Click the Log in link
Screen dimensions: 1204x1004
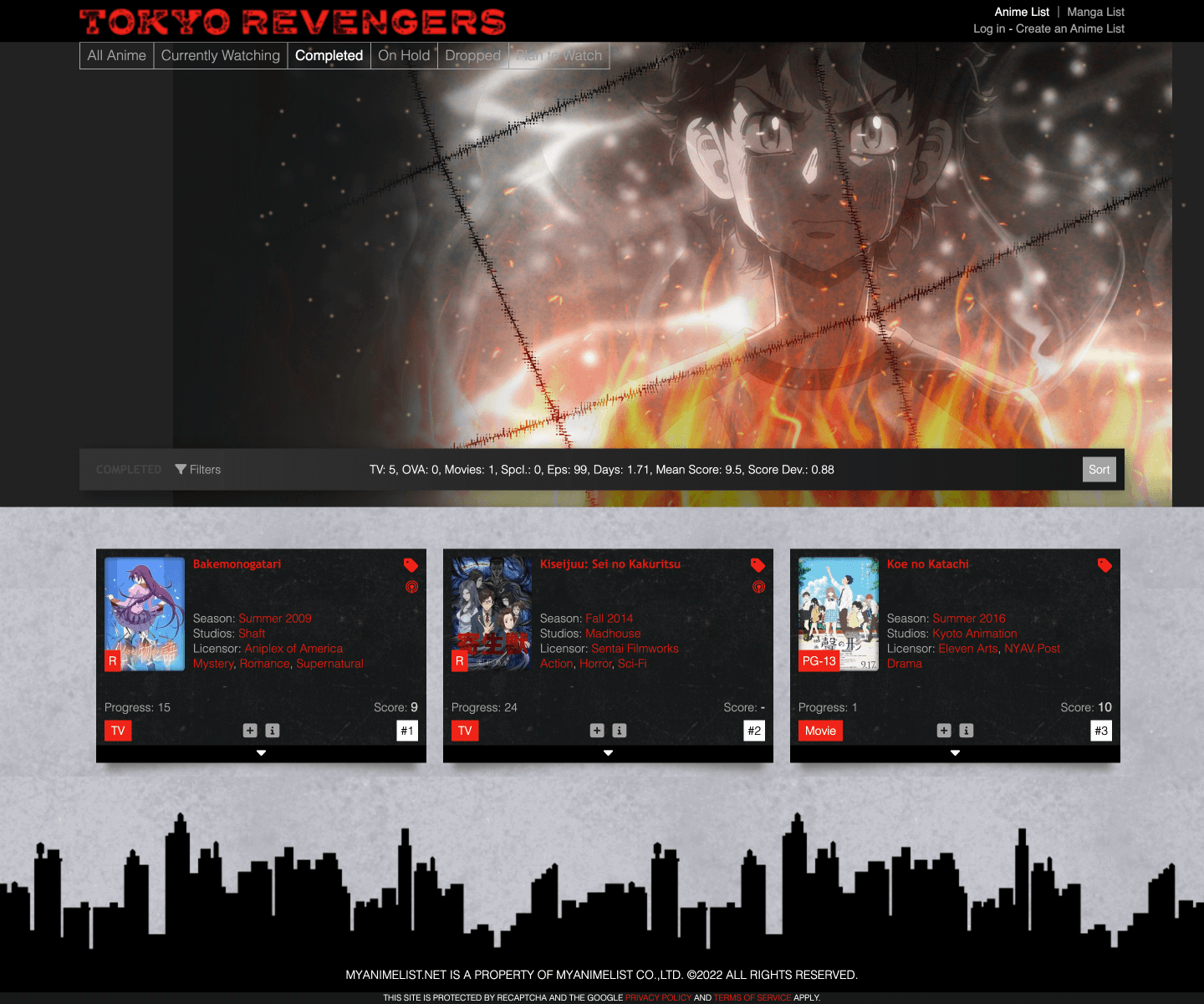point(989,28)
